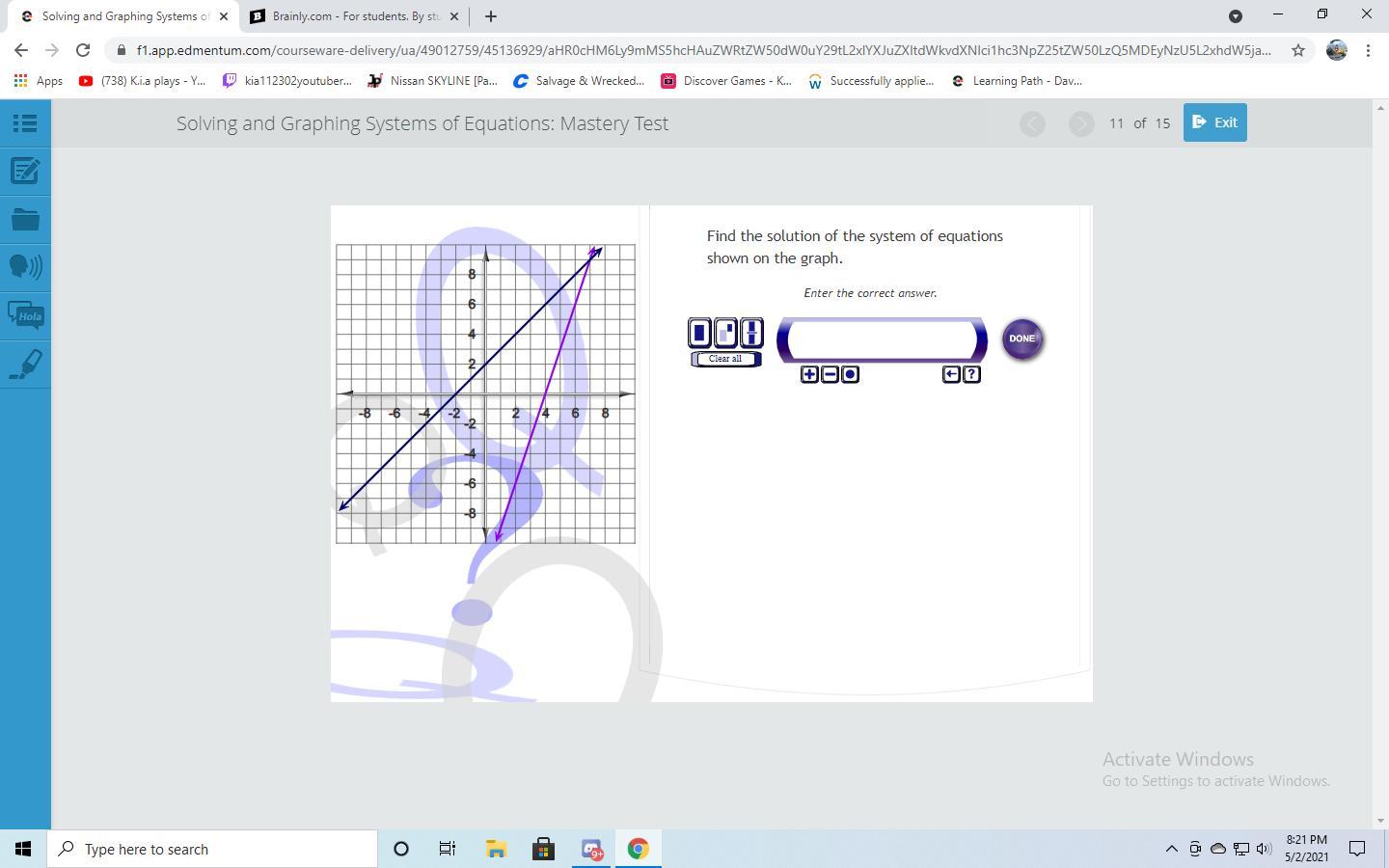Image resolution: width=1389 pixels, height=868 pixels.
Task: Click the answer input field
Action: [882, 339]
